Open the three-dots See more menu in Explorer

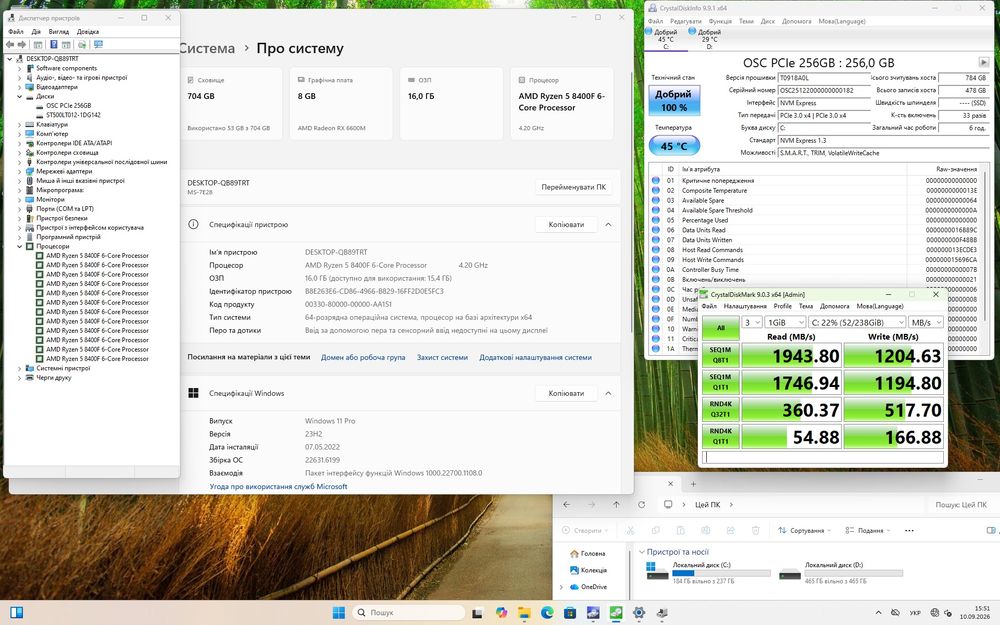pyautogui.click(x=909, y=531)
